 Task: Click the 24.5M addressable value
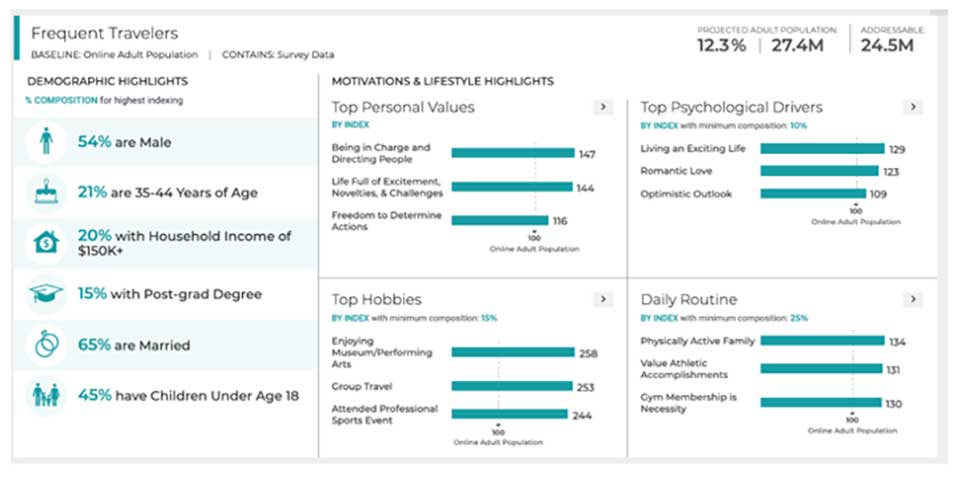(887, 45)
